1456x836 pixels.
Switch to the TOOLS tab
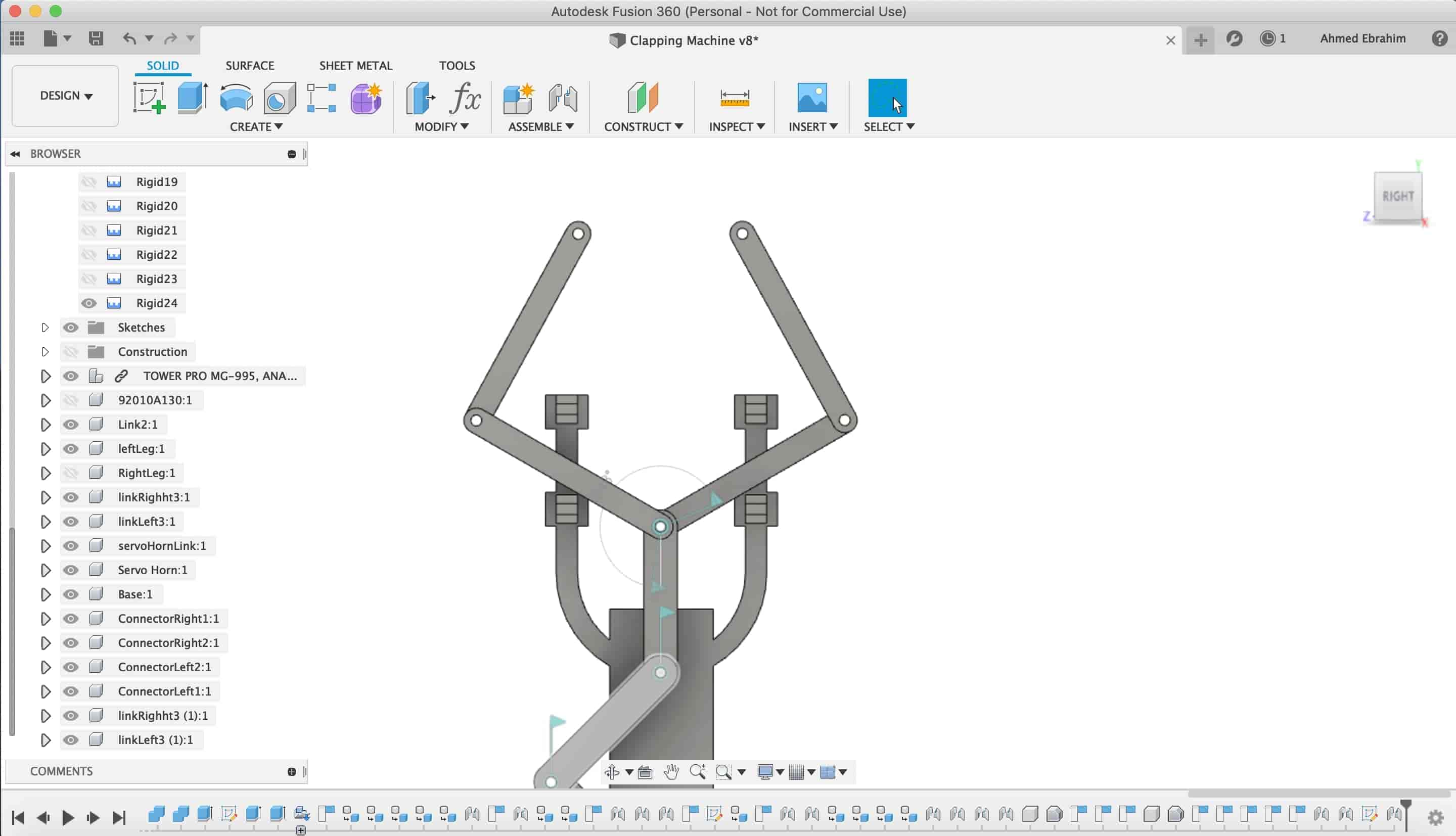457,66
